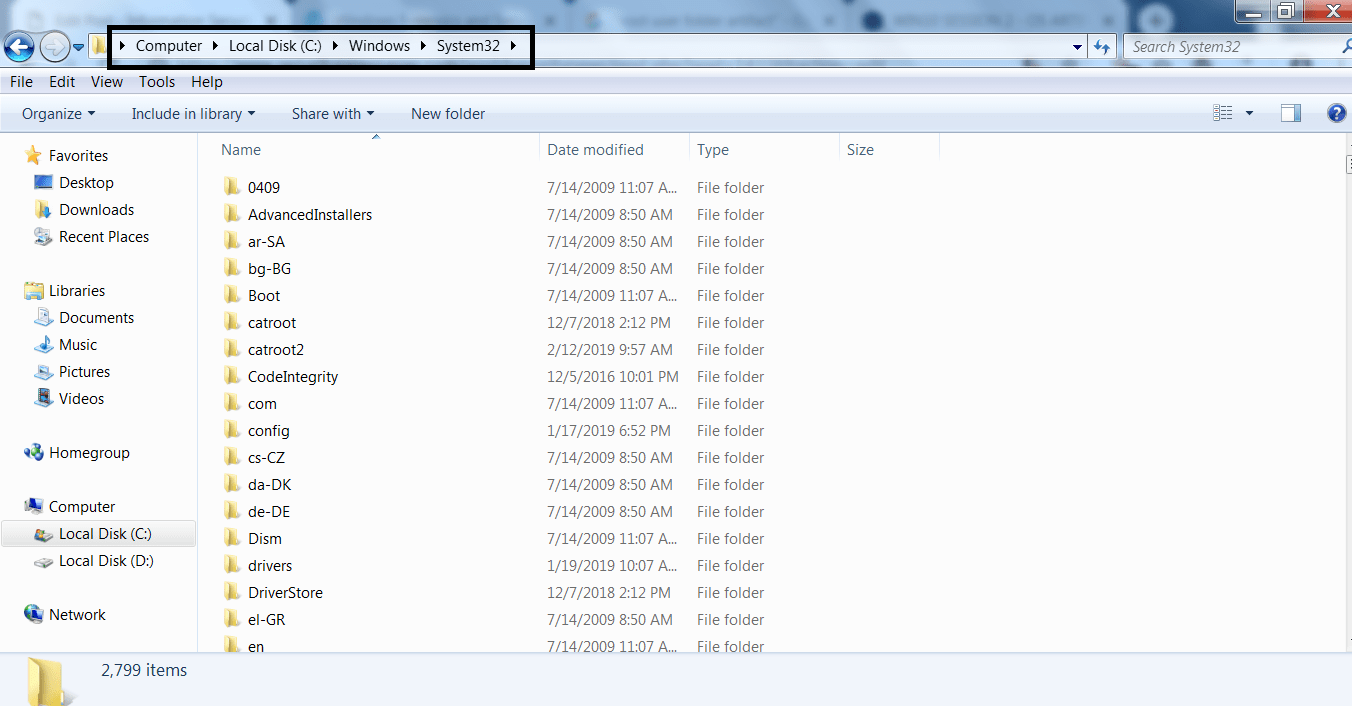Open Help via the blue question mark icon
This screenshot has height=706, width=1352.
(x=1336, y=112)
